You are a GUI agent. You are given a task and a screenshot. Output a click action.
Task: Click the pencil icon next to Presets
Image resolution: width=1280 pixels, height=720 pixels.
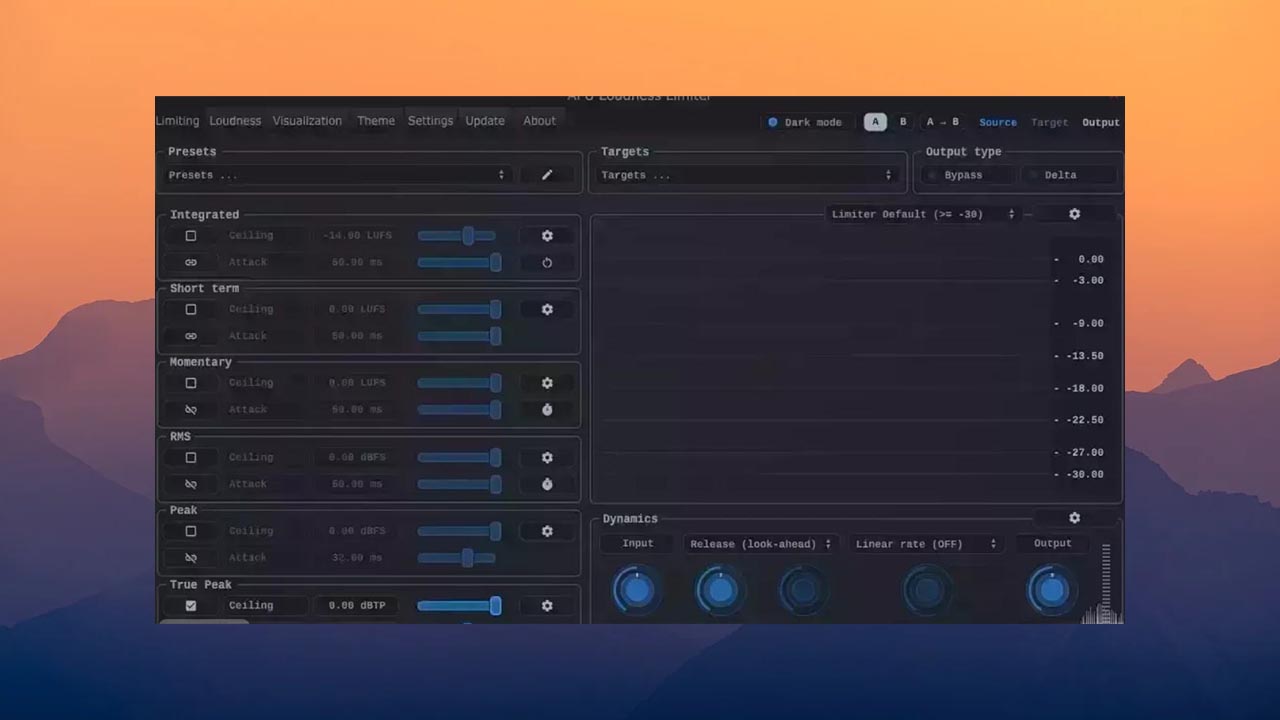[547, 174]
